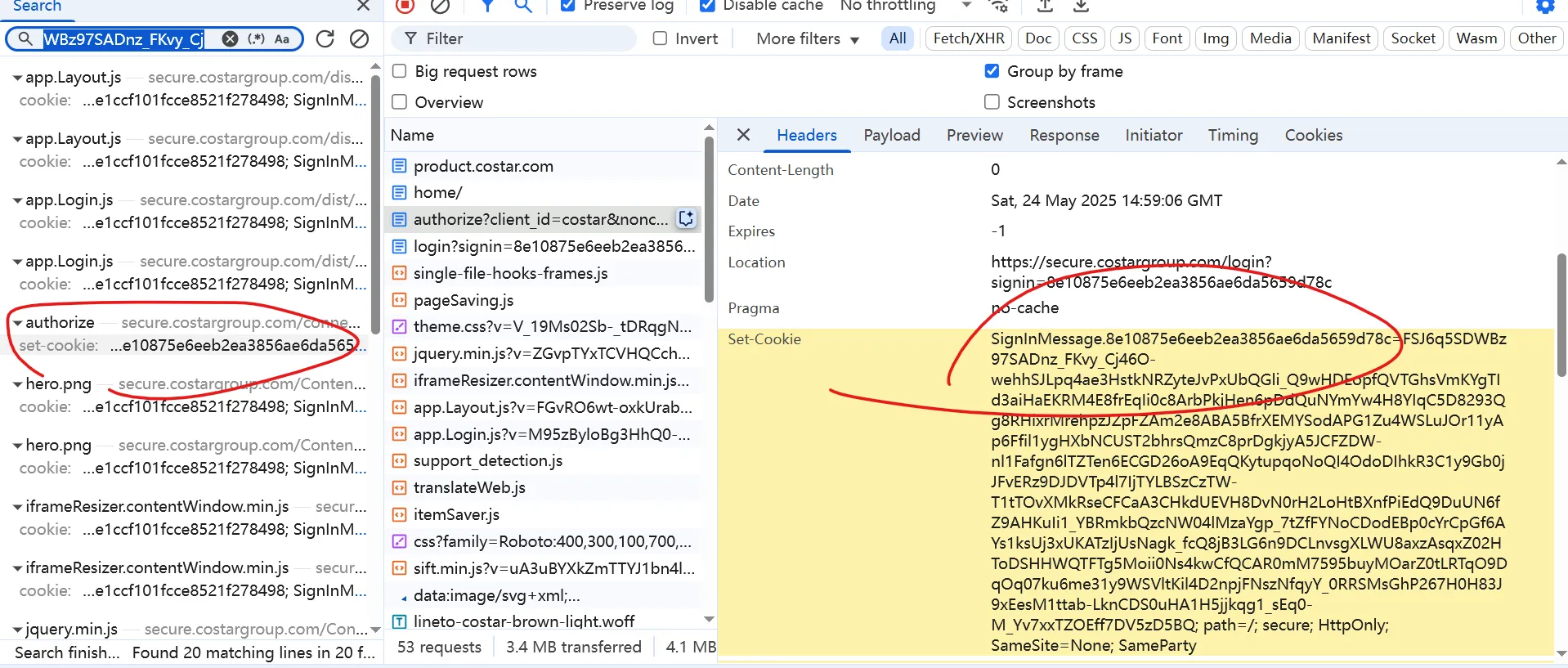Image resolution: width=1568 pixels, height=668 pixels.
Task: Collapse the authorize search result
Action: point(17,323)
